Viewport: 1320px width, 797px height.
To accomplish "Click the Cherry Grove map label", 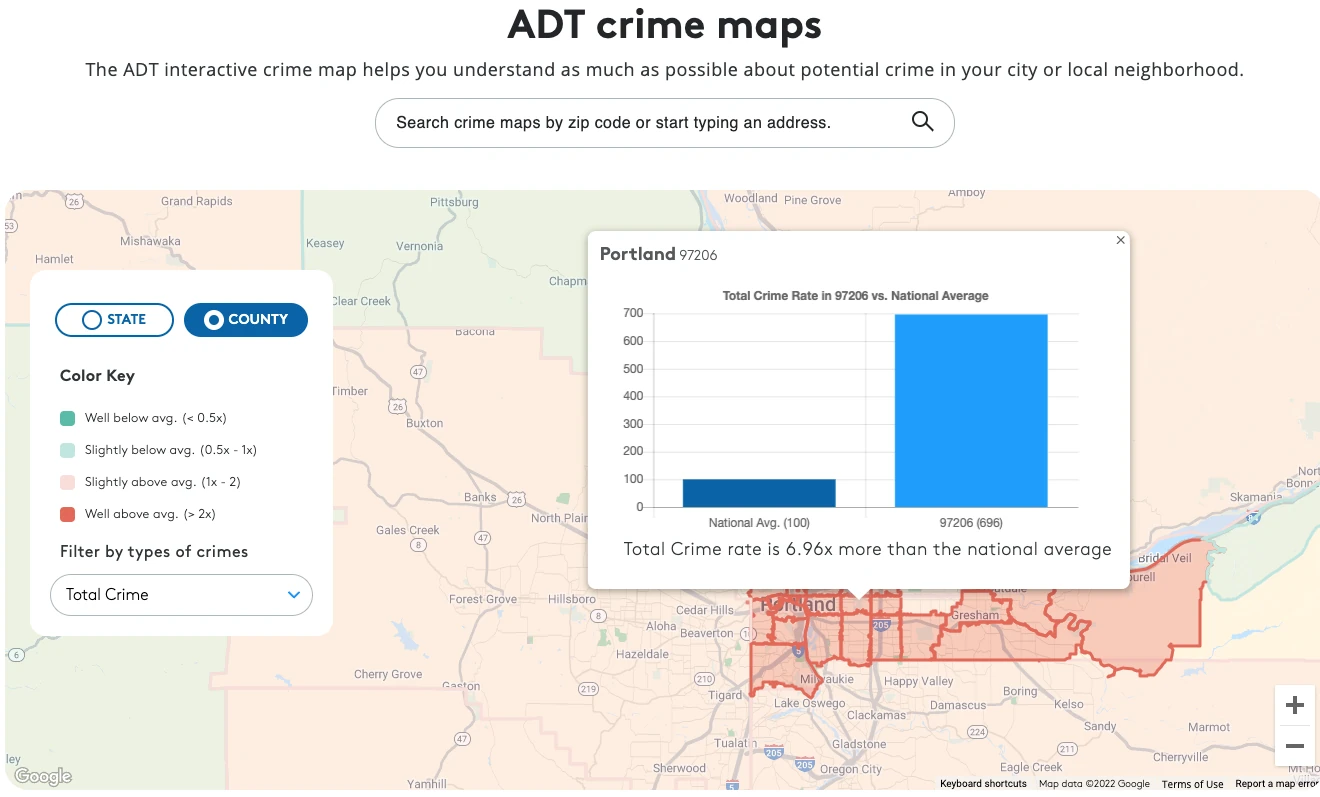I will point(388,674).
